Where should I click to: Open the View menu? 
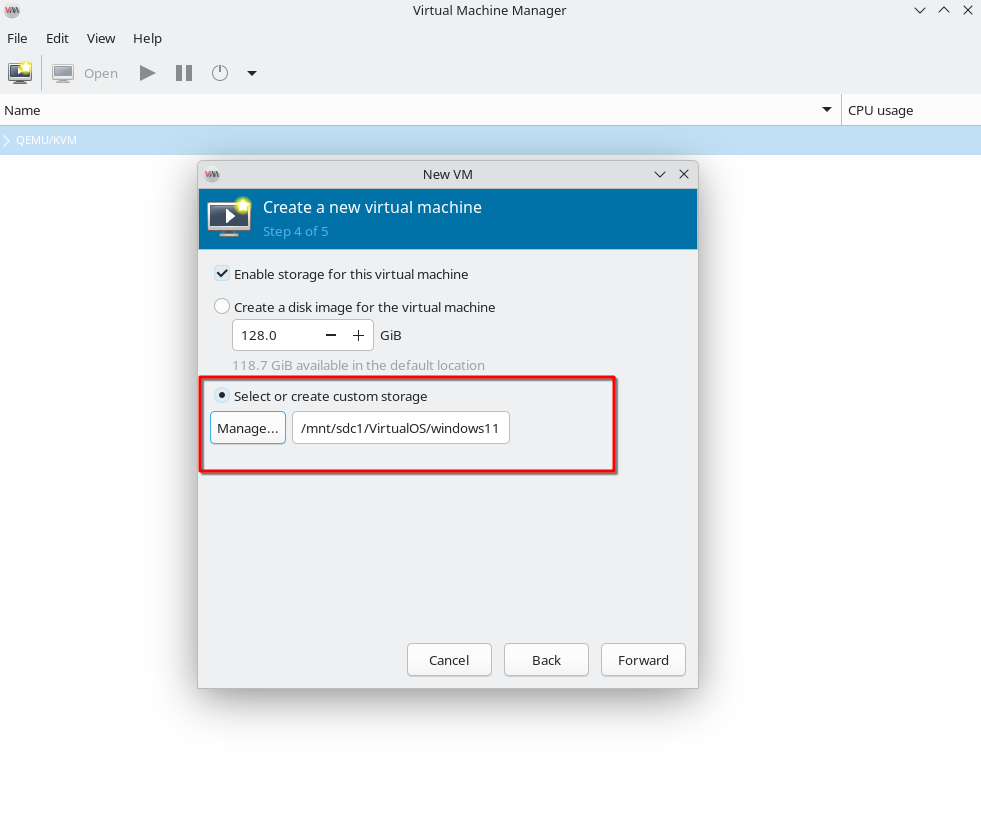pyautogui.click(x=101, y=38)
